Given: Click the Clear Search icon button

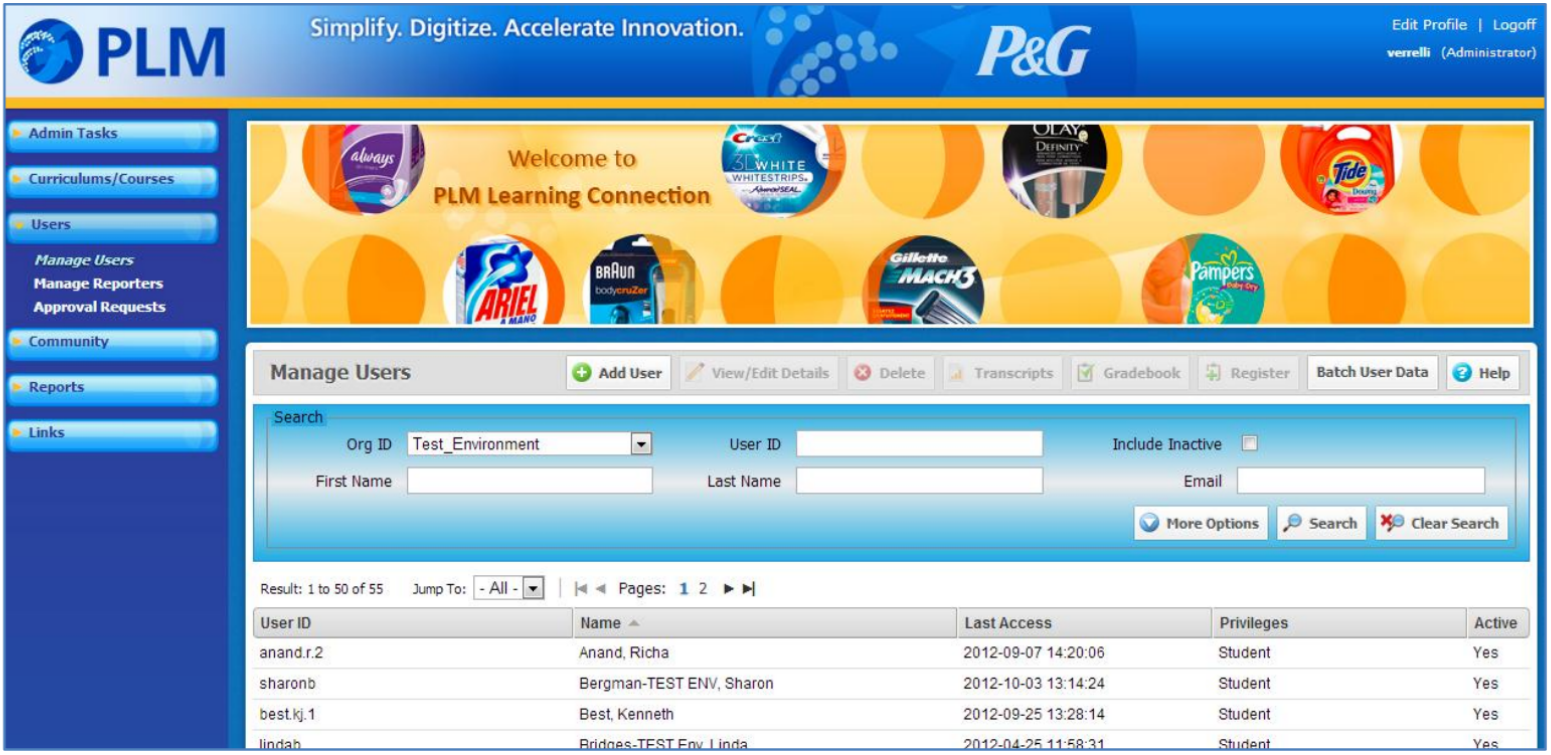Looking at the screenshot, I should (1392, 523).
